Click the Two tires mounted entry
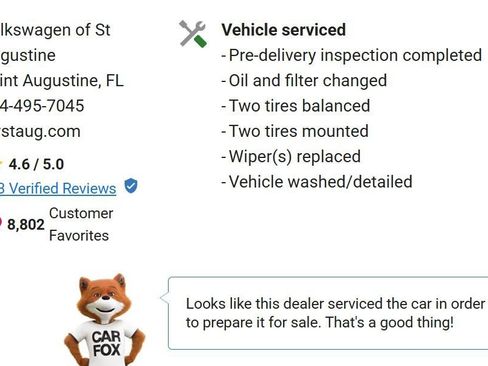Viewport: 488px width, 366px height. [x=295, y=131]
